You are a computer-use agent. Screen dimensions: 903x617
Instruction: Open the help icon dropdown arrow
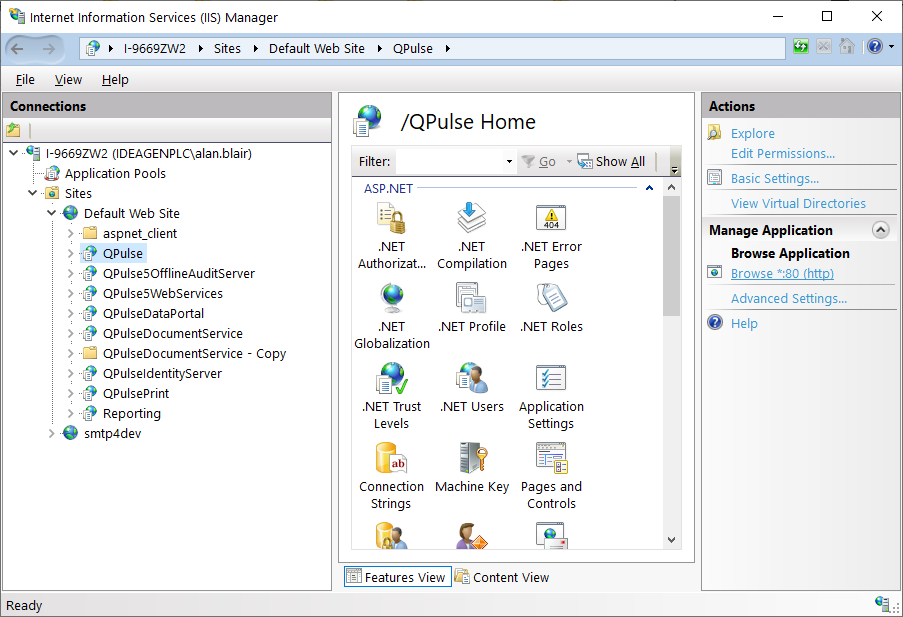click(x=892, y=47)
